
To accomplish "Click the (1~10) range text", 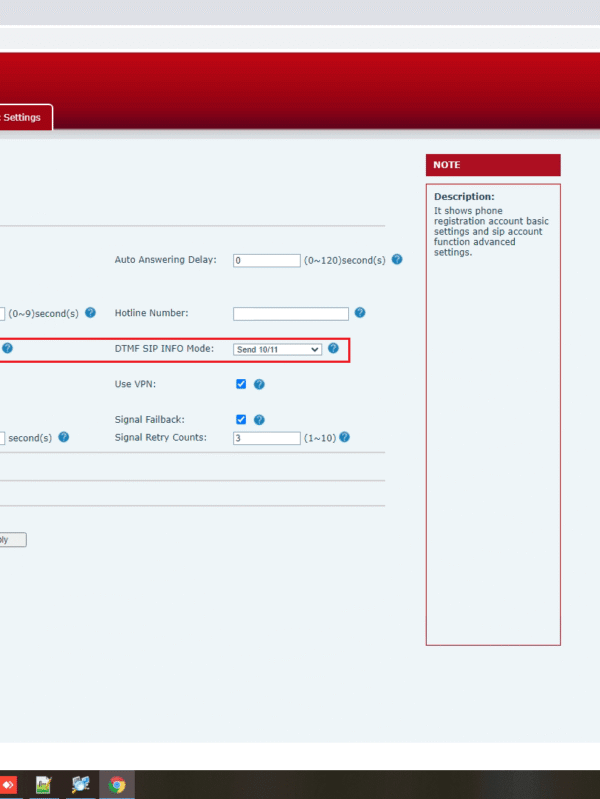I will 320,438.
